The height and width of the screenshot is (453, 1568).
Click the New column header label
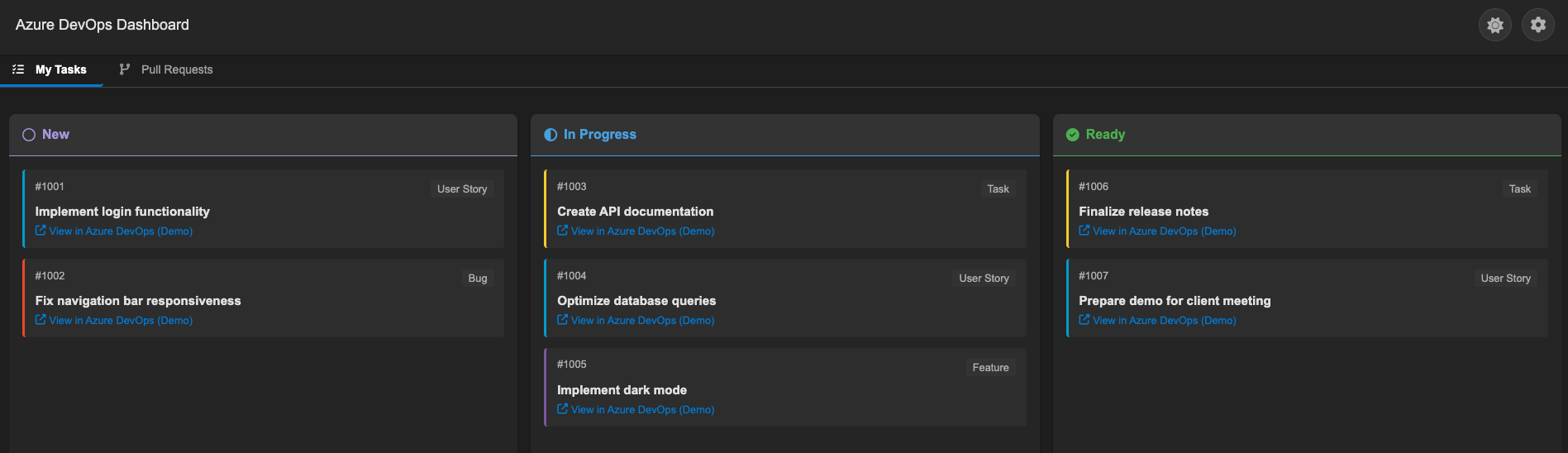click(55, 135)
